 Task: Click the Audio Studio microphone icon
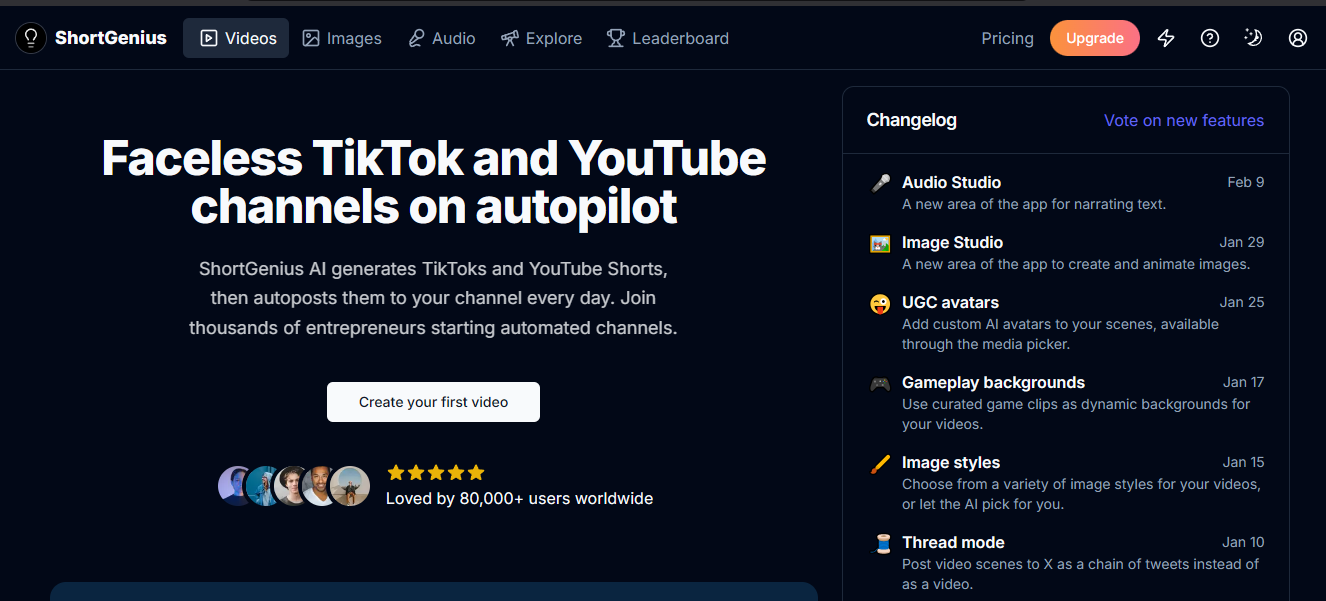[x=880, y=183]
